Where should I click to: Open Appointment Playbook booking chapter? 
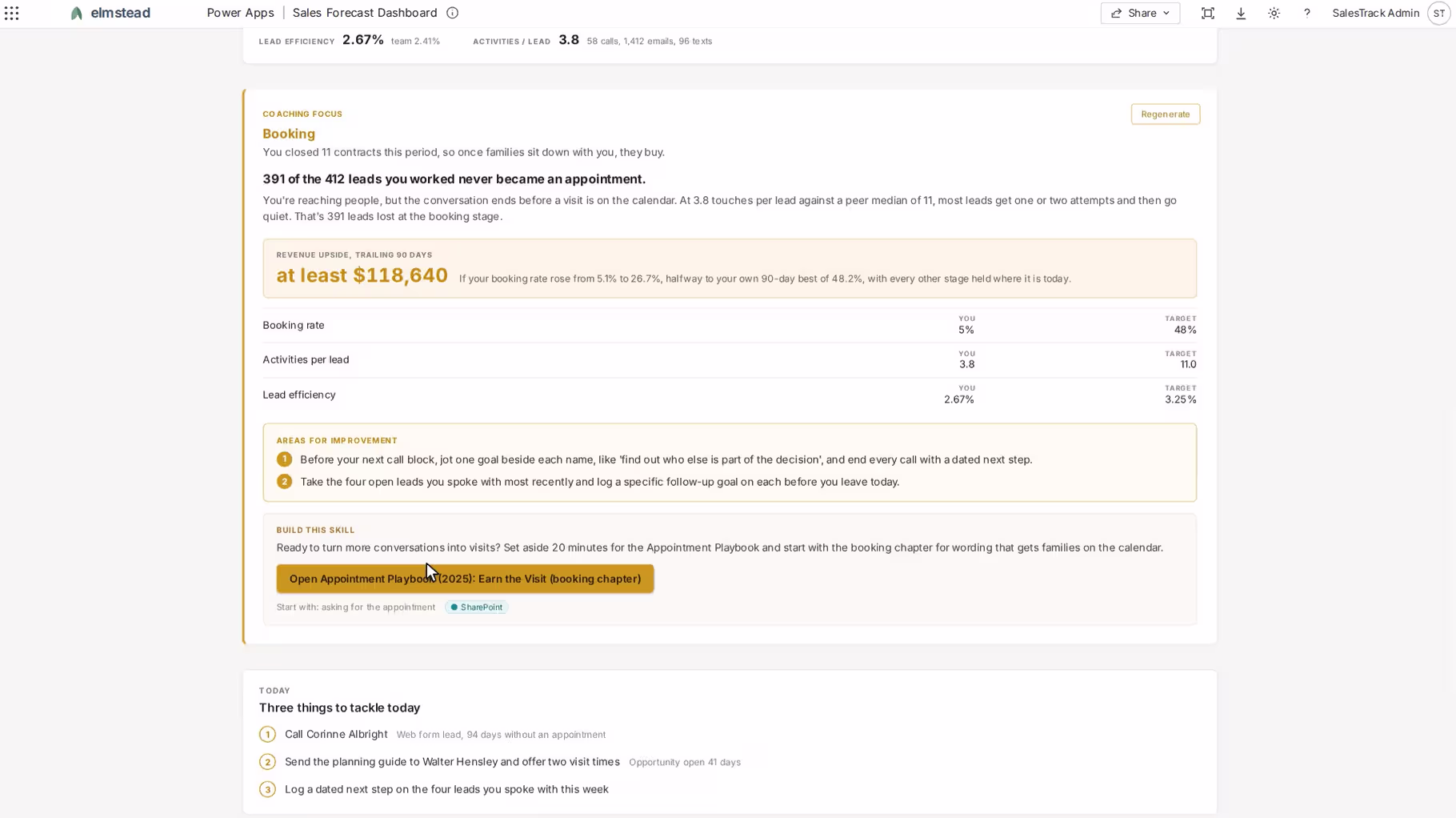(x=465, y=579)
